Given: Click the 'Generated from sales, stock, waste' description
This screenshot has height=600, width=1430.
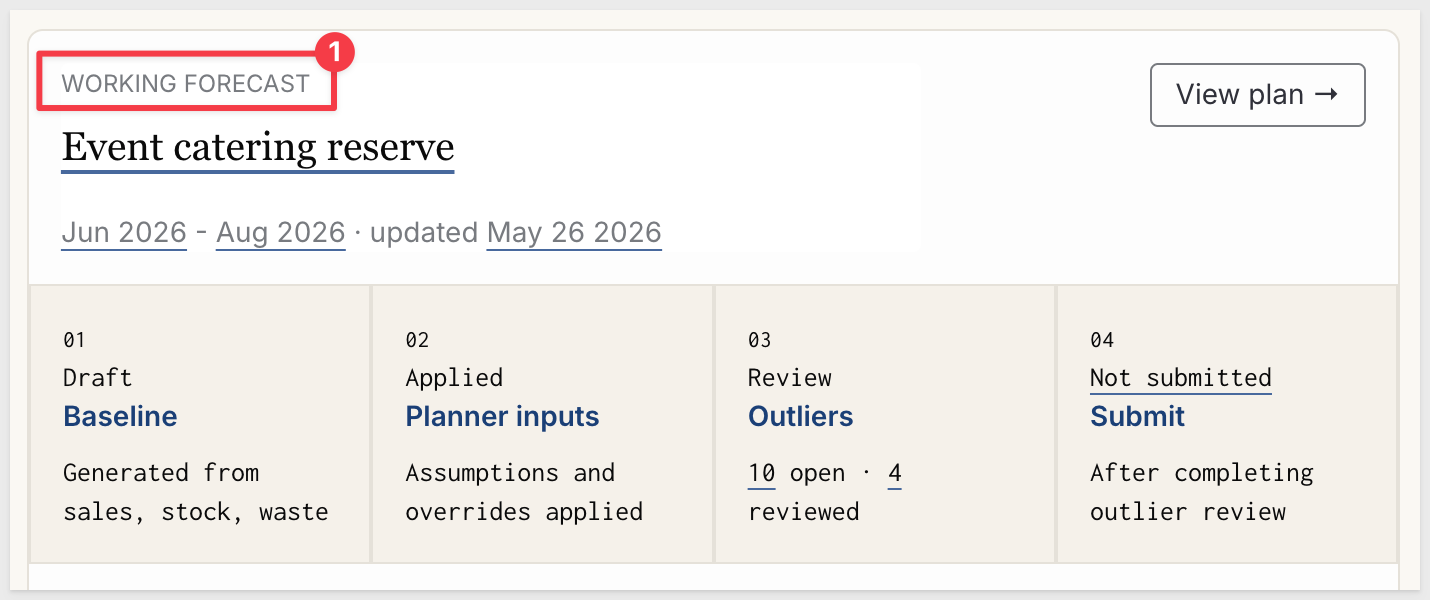Looking at the screenshot, I should click(x=196, y=492).
